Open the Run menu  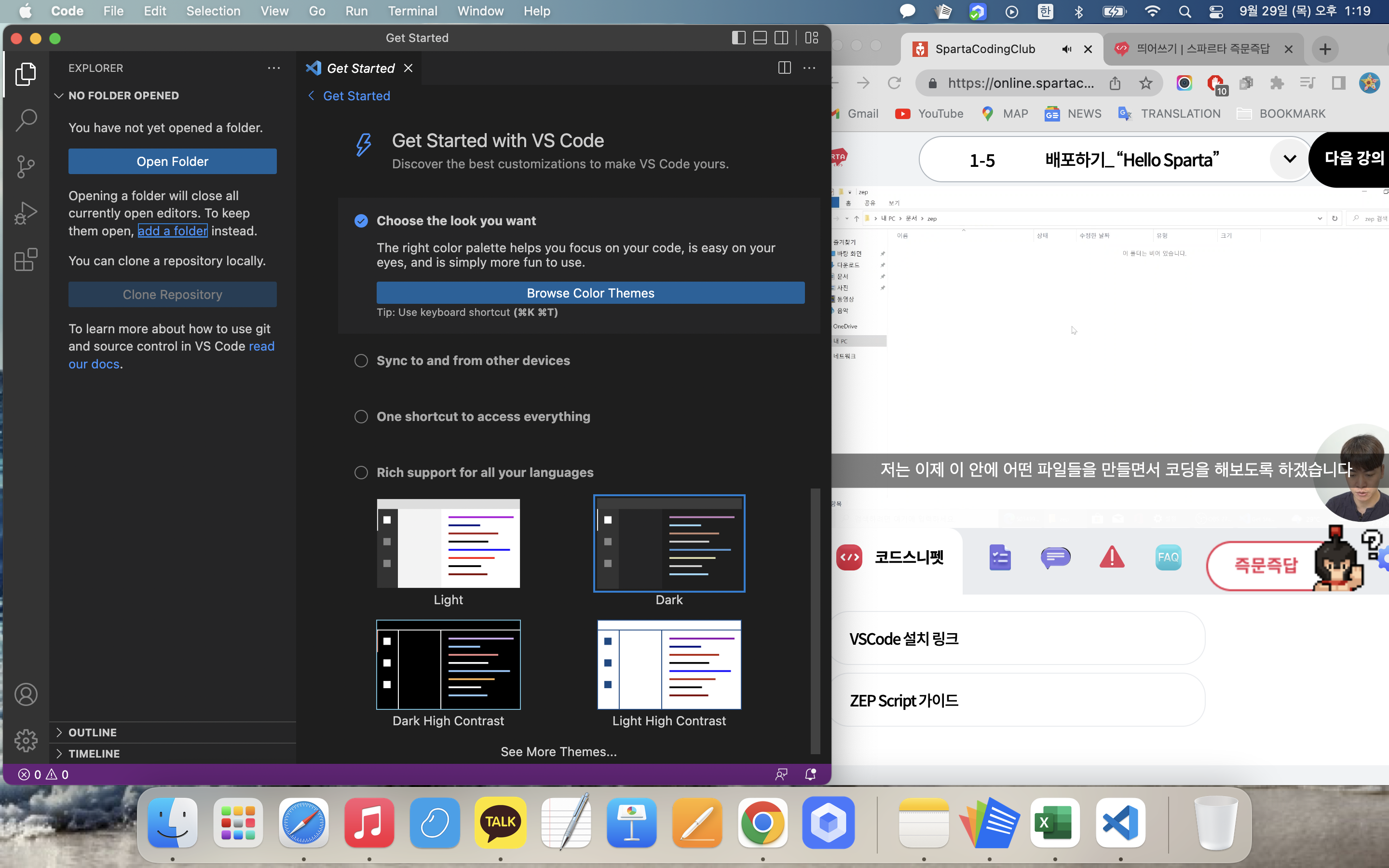click(x=356, y=11)
